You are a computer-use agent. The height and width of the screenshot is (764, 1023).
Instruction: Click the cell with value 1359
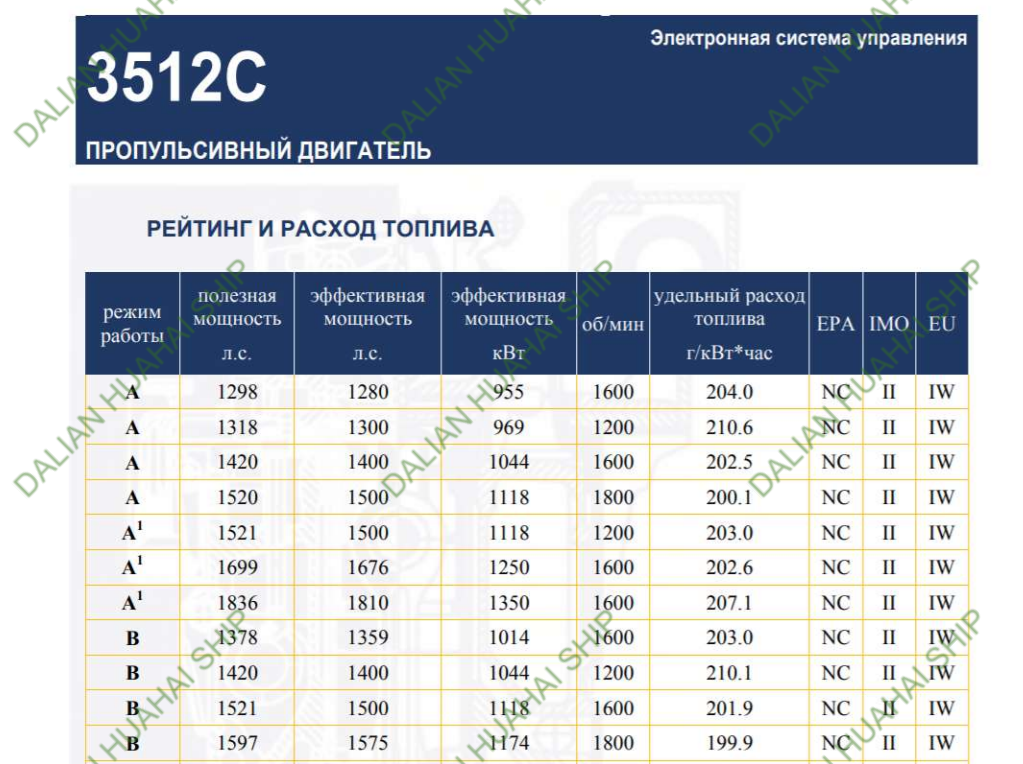coord(368,638)
